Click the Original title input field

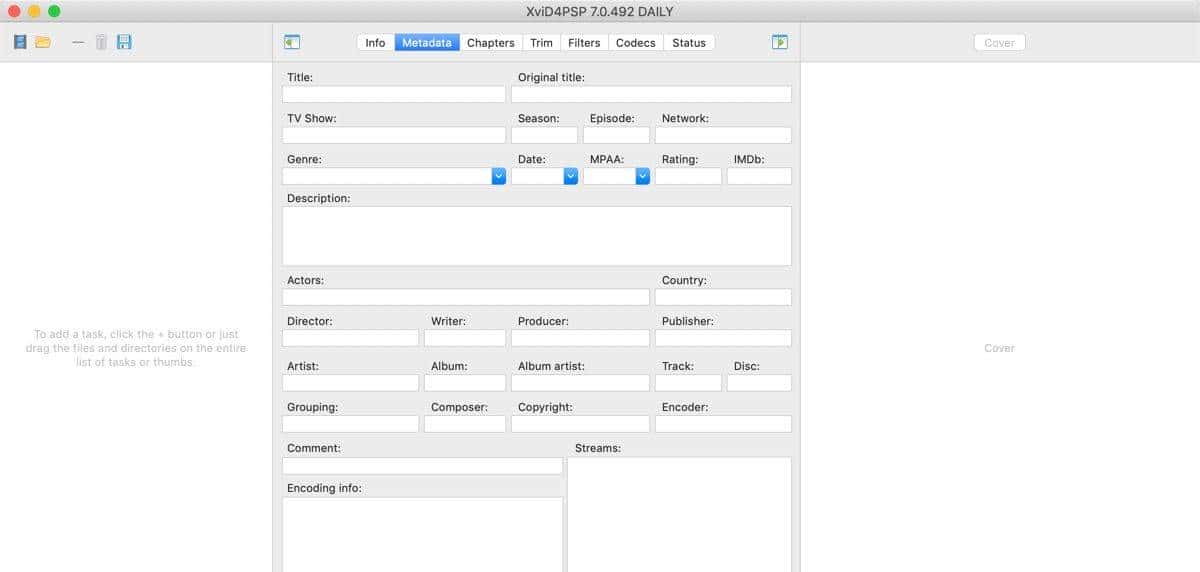[651, 94]
